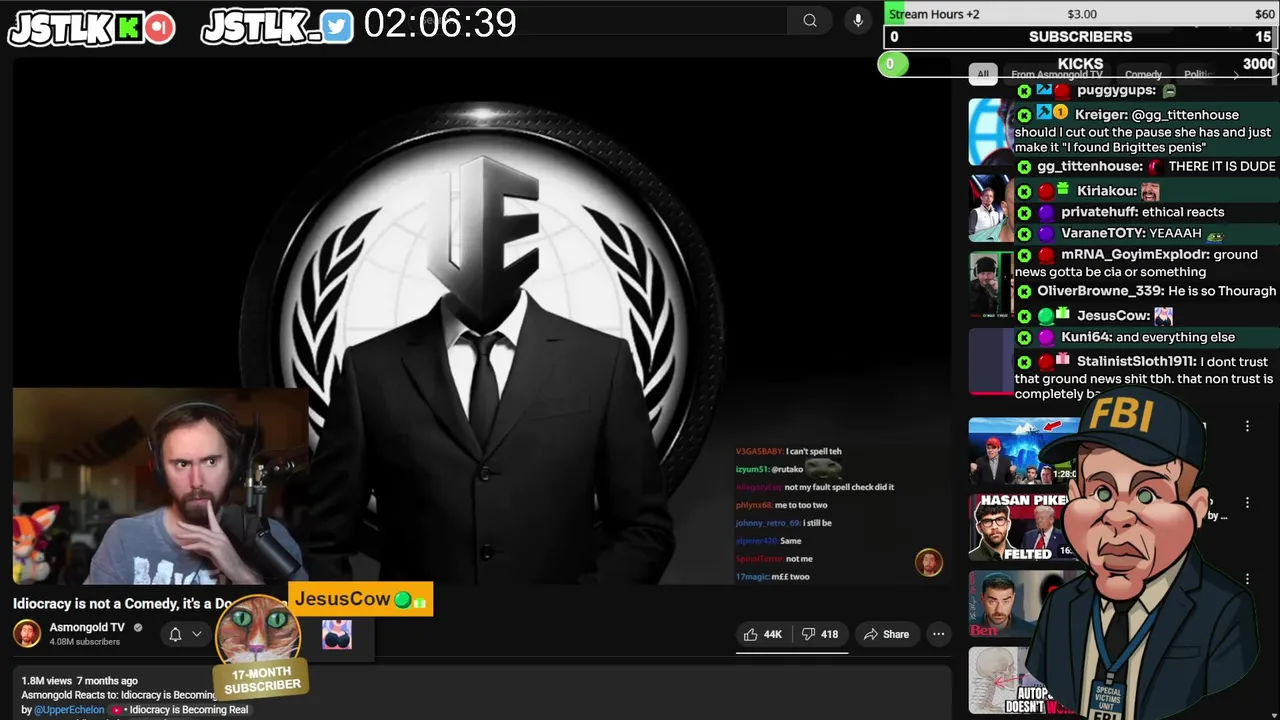Screen dimensions: 1280x720
Task: Click the small channel watermark in the video corner
Action: click(929, 562)
